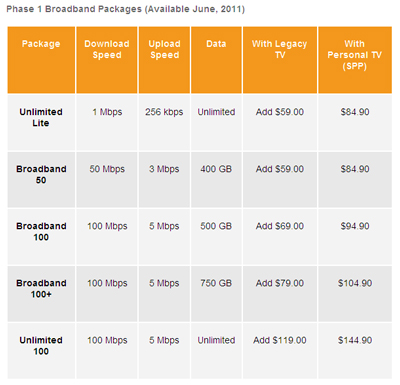The image size is (400, 385).
Task: Select the 400 GB data cell
Action: coord(216,169)
